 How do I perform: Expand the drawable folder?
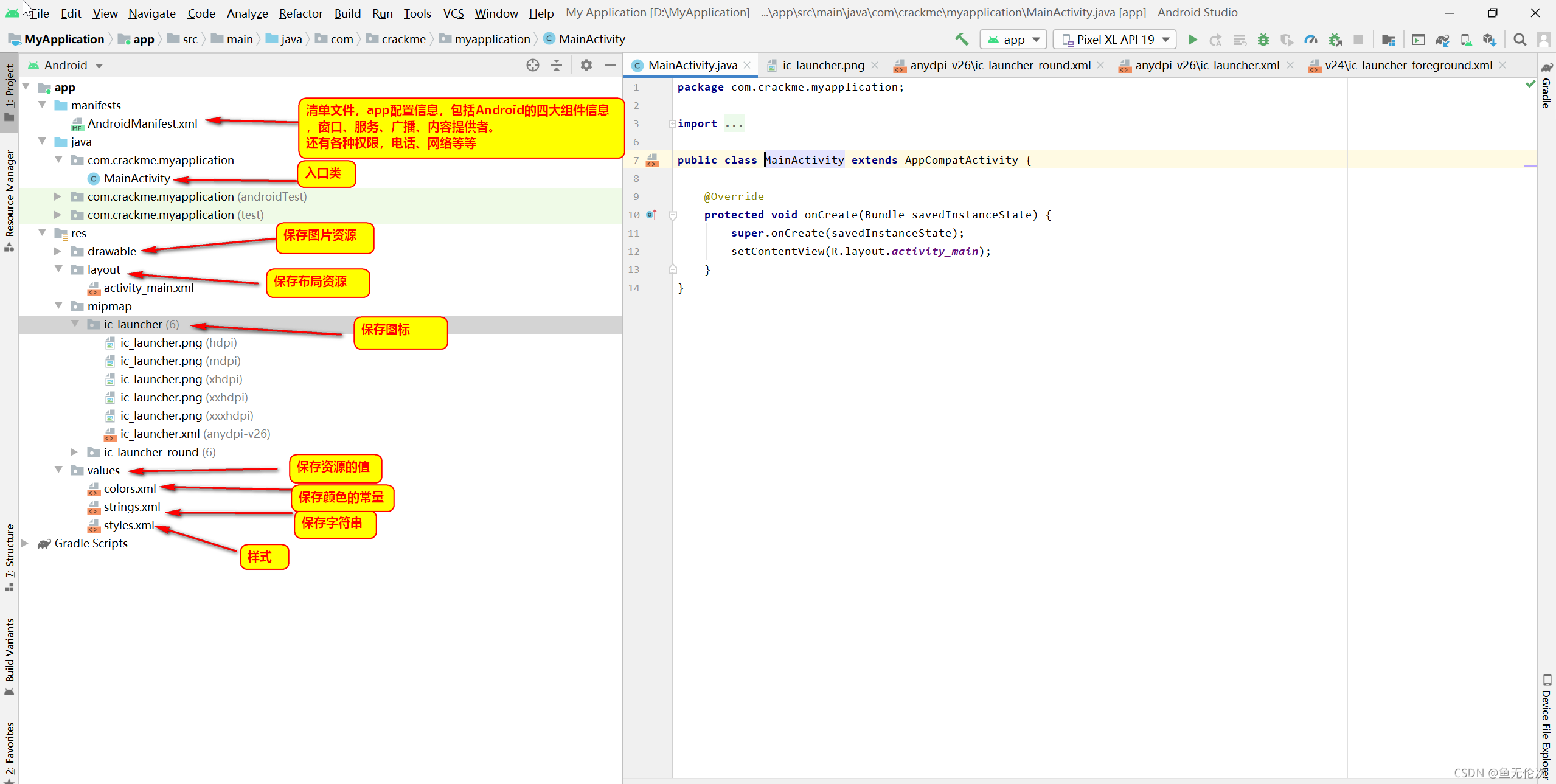tap(58, 251)
